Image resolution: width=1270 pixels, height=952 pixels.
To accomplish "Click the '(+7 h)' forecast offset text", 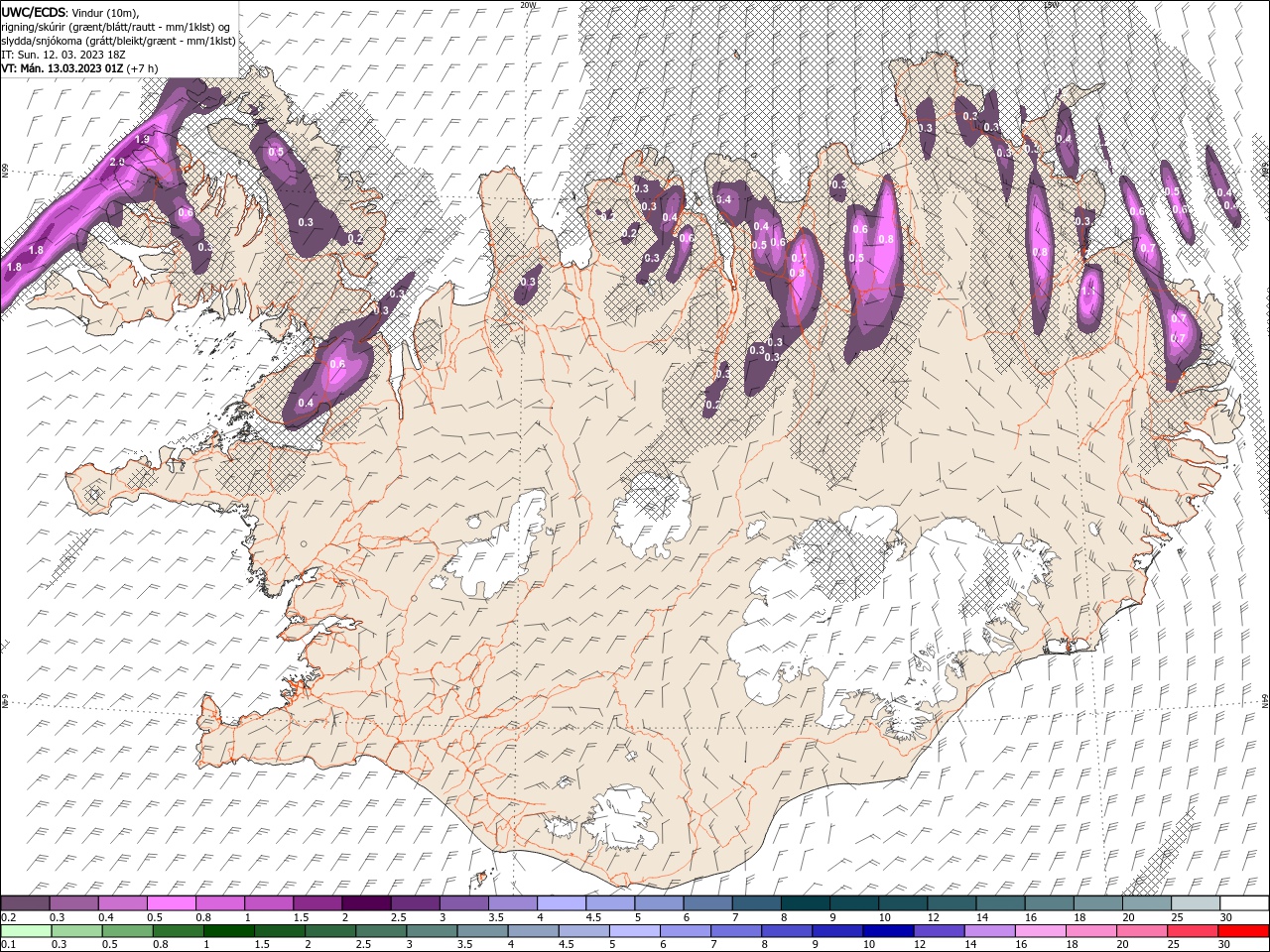I will pos(142,68).
